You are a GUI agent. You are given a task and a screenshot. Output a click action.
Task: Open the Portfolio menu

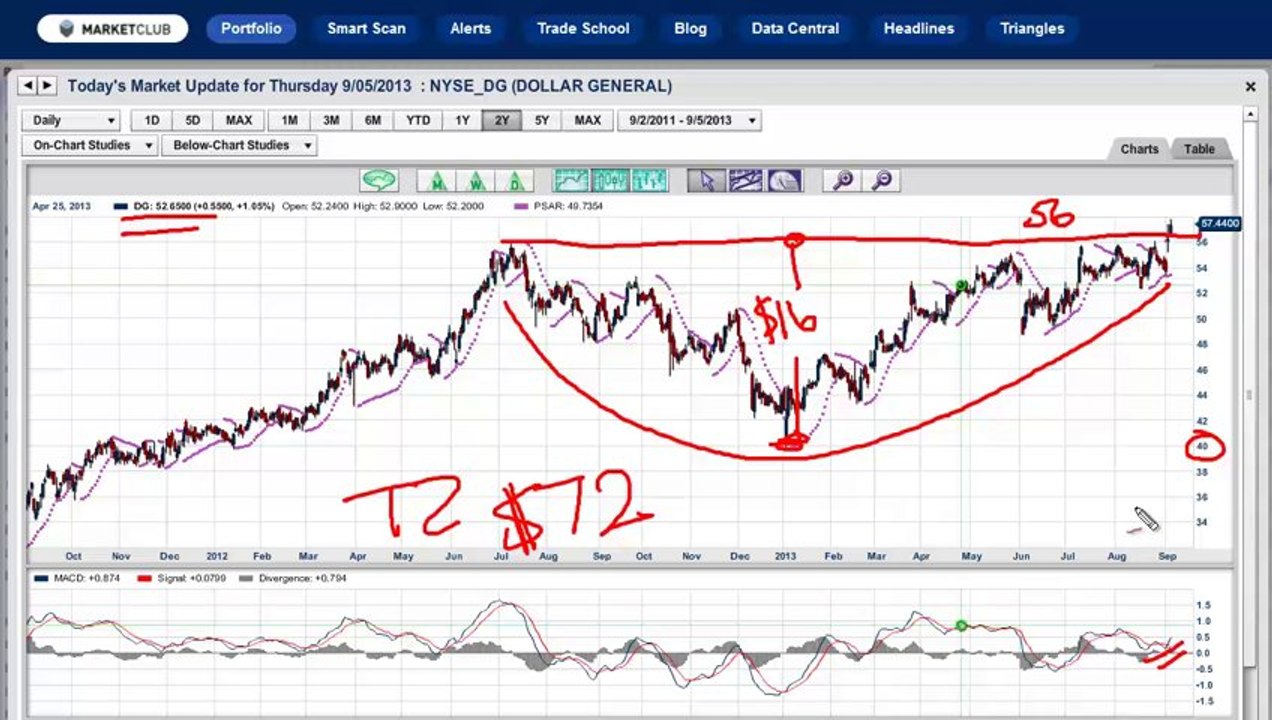click(251, 28)
